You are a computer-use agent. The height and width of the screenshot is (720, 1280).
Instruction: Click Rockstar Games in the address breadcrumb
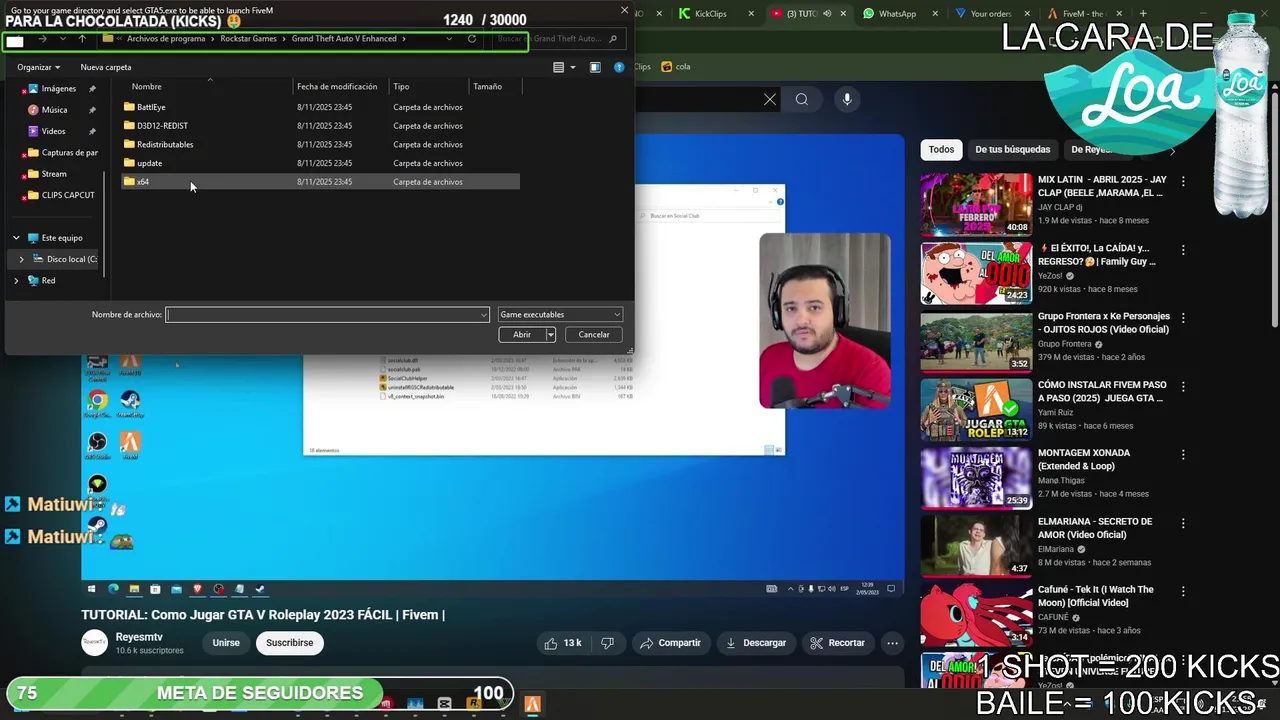pos(248,39)
